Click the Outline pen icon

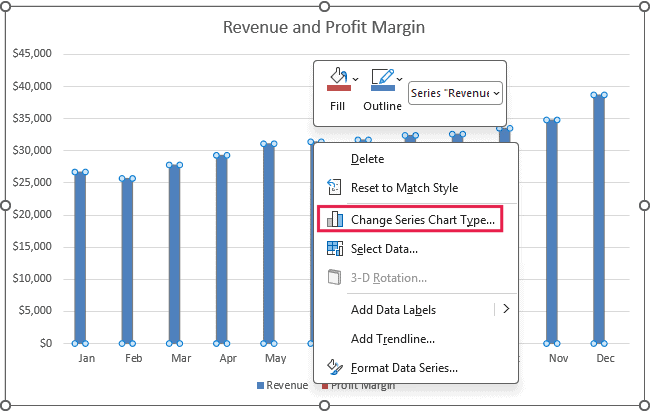(383, 76)
